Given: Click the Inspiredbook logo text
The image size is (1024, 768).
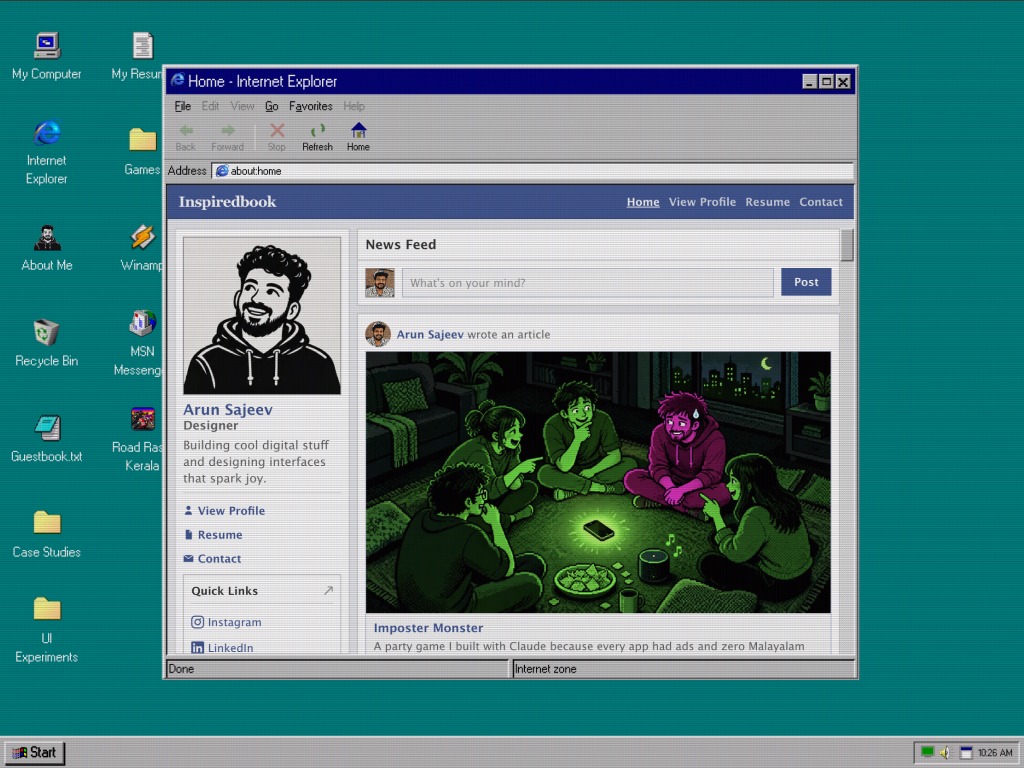Looking at the screenshot, I should [227, 202].
